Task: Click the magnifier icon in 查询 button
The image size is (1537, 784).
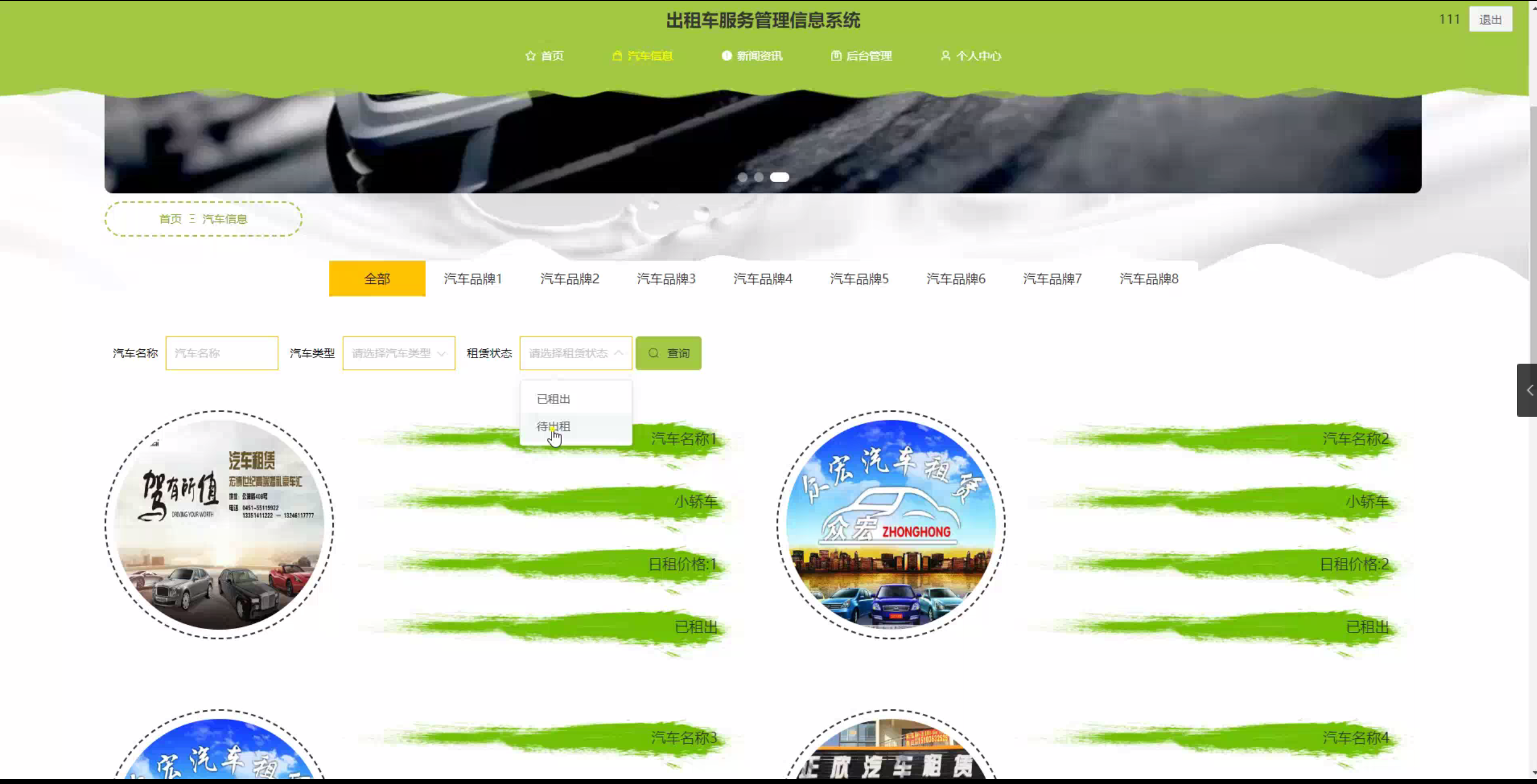Action: point(654,353)
